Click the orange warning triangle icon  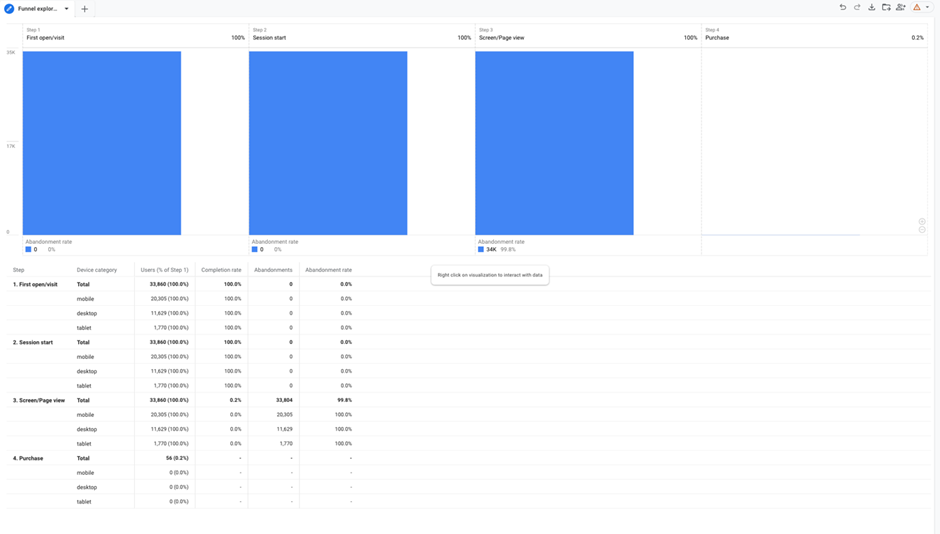click(x=916, y=8)
